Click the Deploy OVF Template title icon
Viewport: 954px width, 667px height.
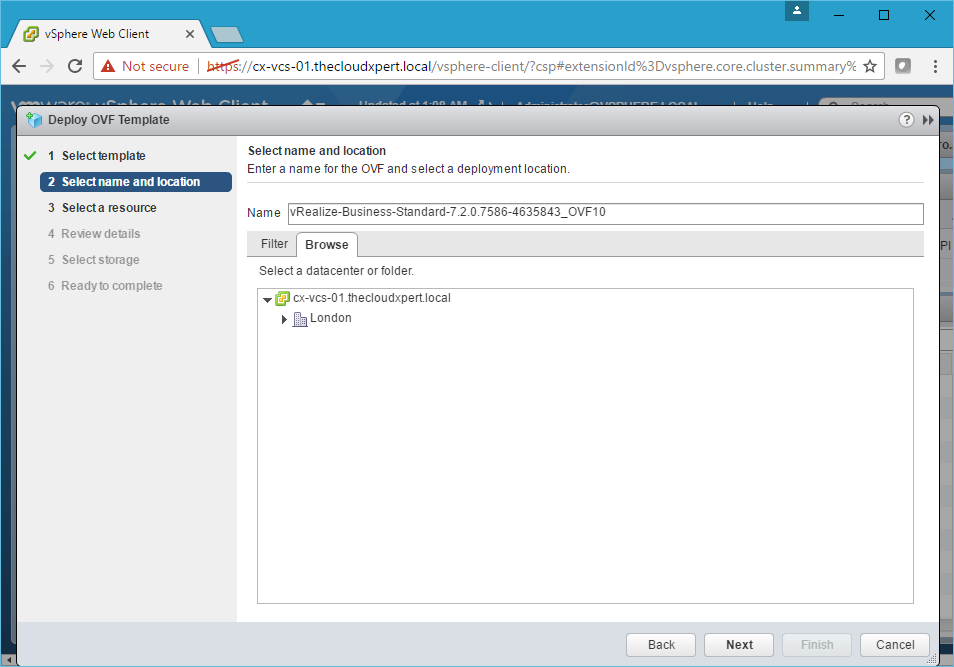[35, 120]
